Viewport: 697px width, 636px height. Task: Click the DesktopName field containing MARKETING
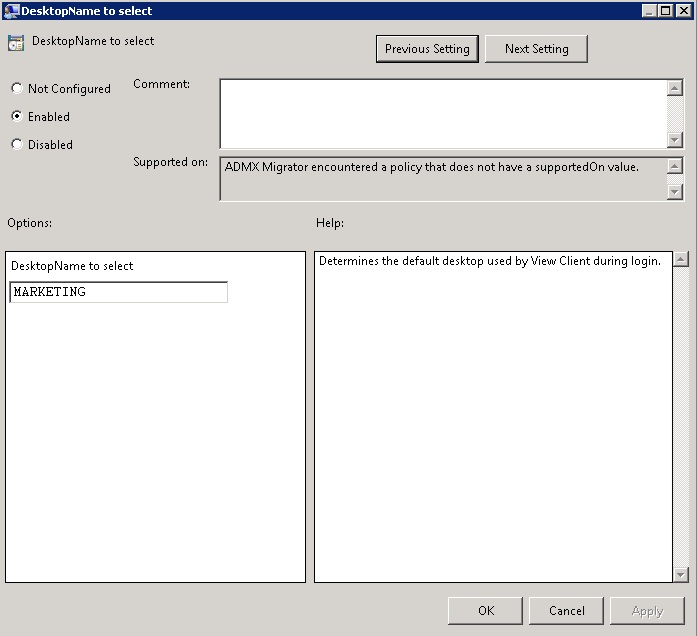(118, 292)
